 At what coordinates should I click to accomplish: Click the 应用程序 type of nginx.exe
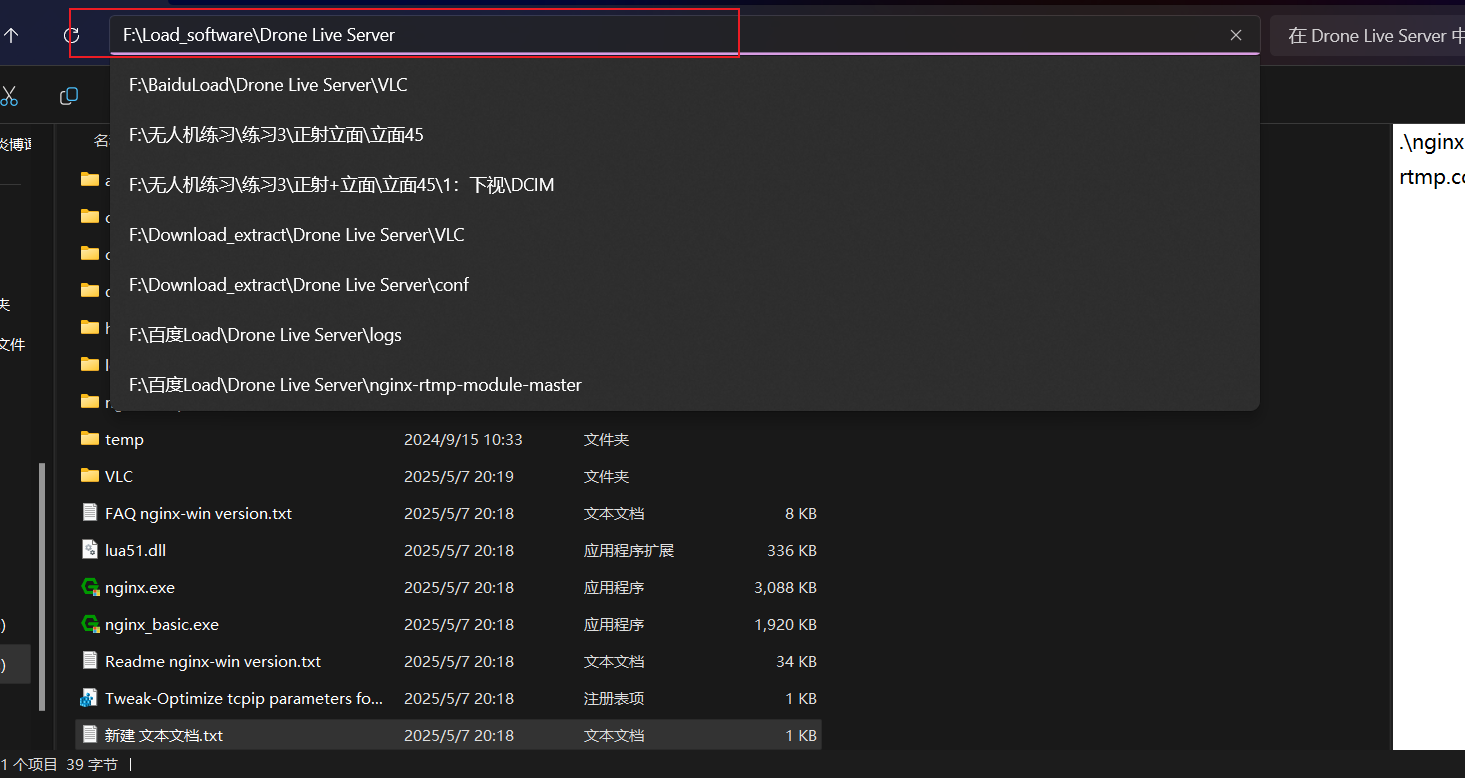(x=614, y=587)
